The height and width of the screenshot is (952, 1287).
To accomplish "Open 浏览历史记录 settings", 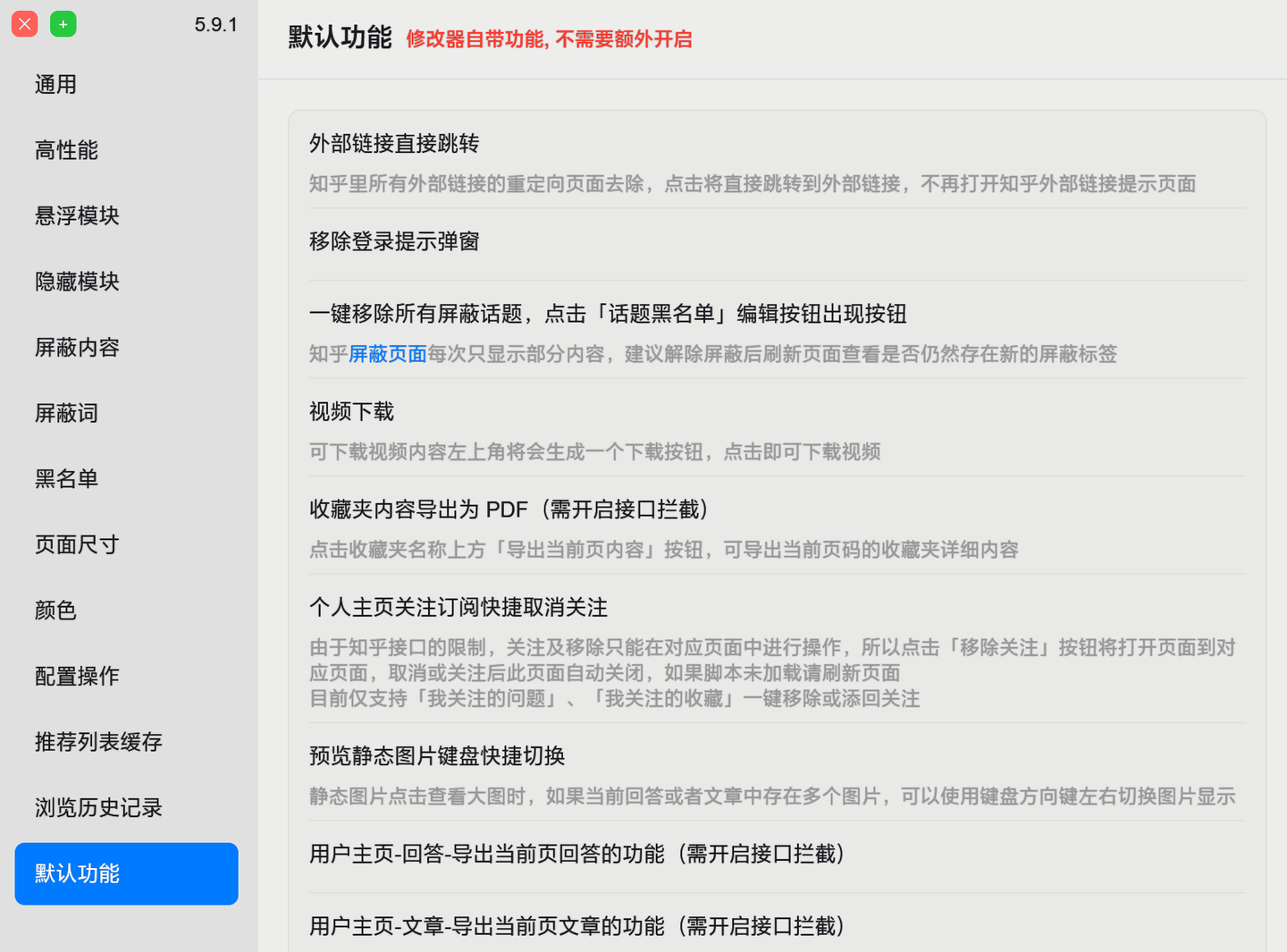I will tap(98, 807).
